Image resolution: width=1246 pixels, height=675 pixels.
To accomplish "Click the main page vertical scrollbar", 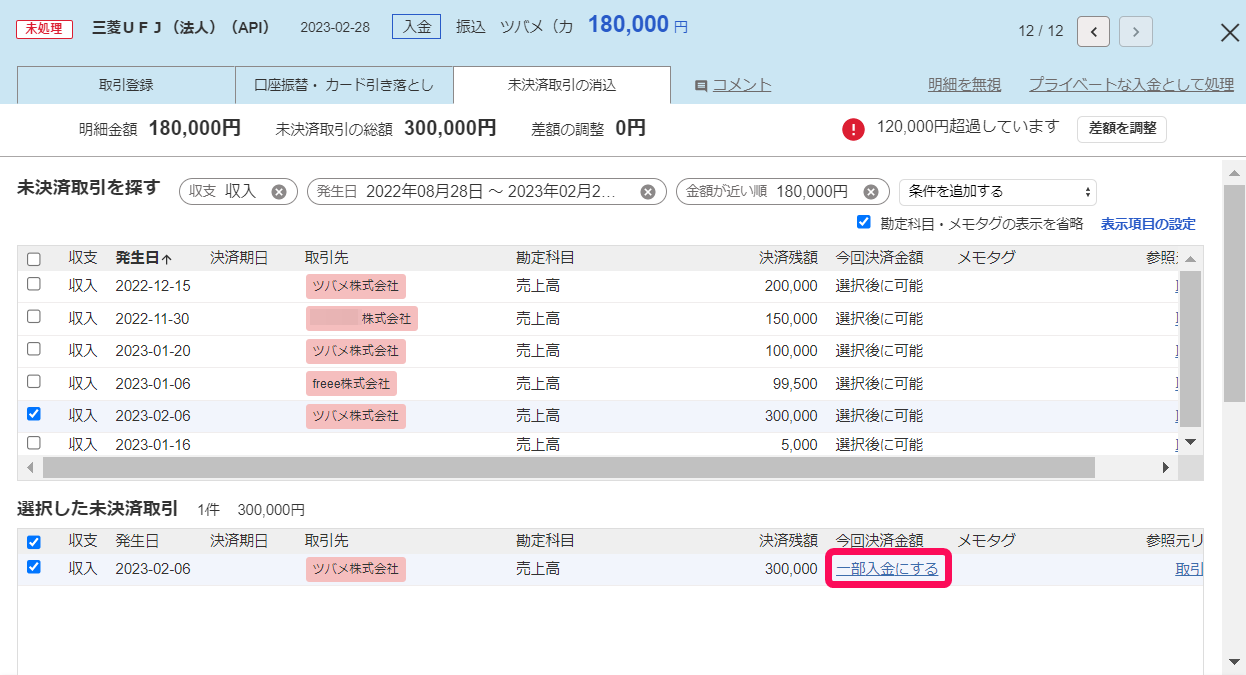I will tap(1234, 291).
